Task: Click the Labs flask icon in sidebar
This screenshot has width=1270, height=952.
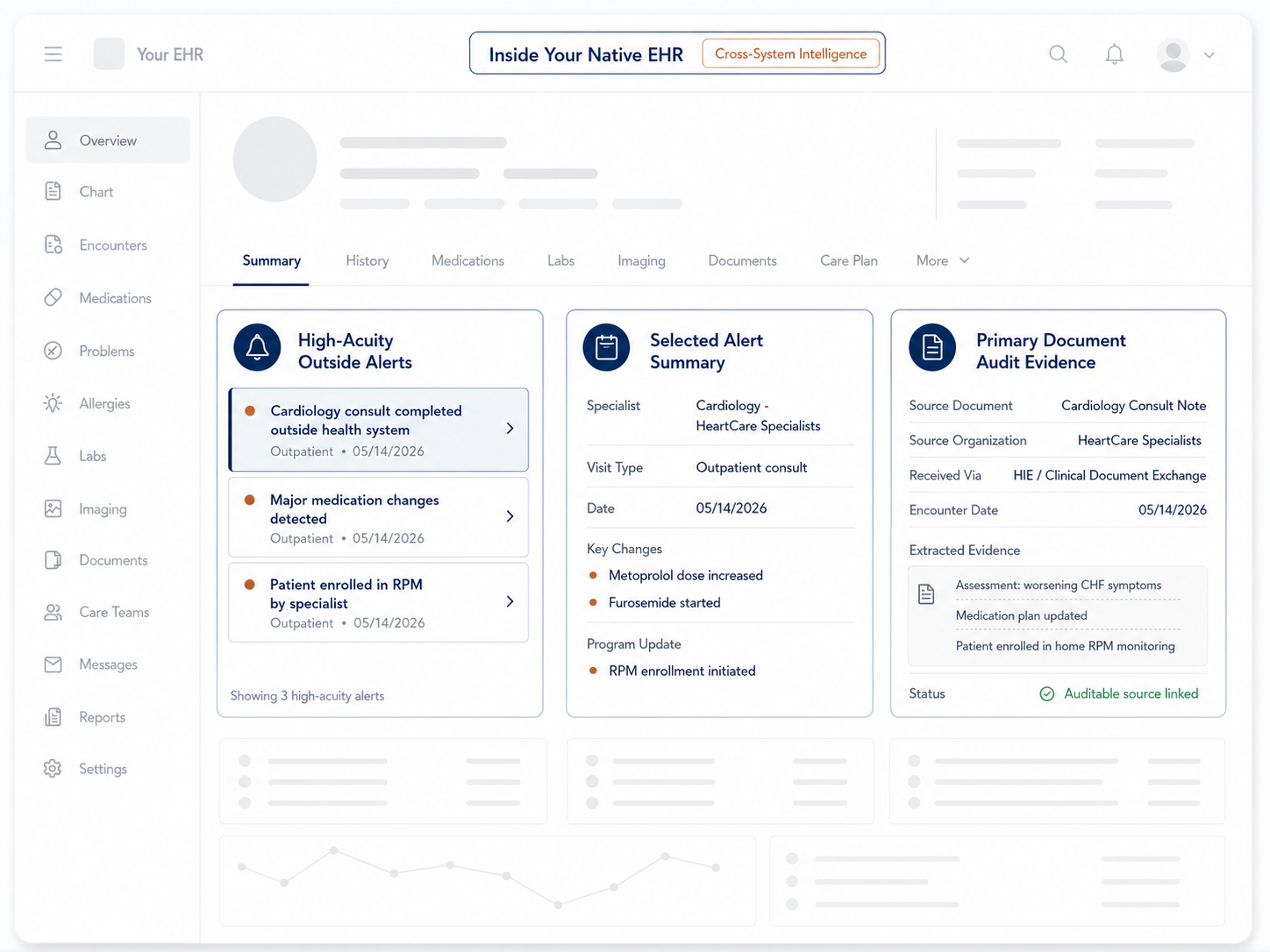Action: 53,456
